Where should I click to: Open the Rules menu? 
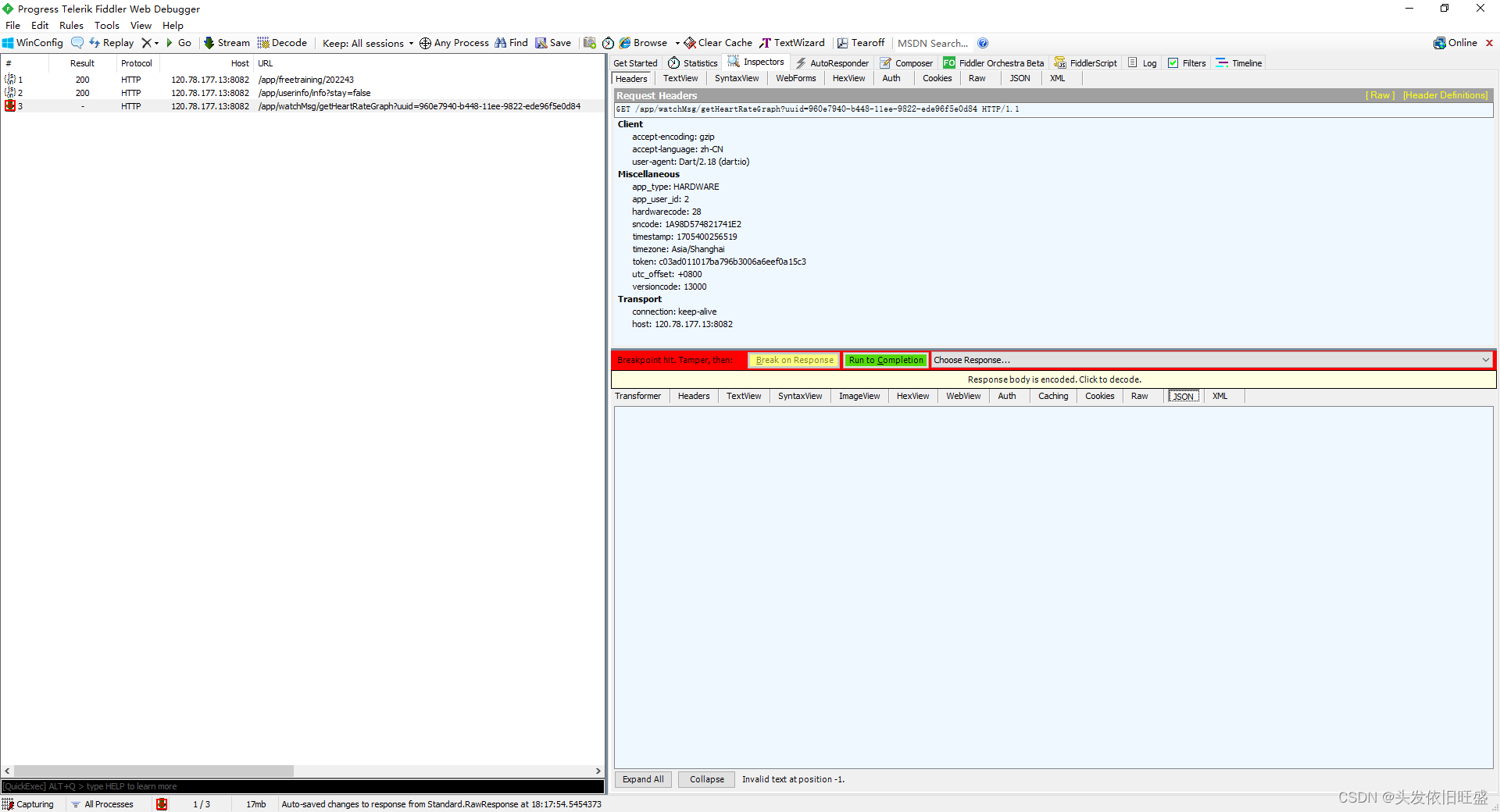[x=71, y=25]
